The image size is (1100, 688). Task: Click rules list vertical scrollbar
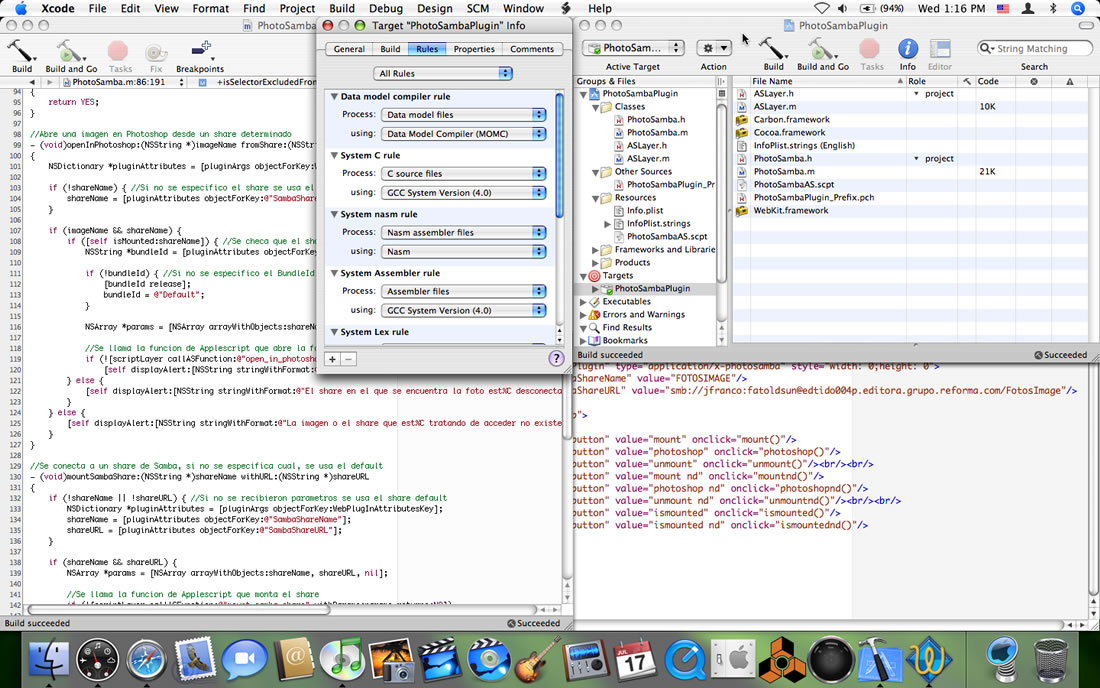pyautogui.click(x=559, y=156)
